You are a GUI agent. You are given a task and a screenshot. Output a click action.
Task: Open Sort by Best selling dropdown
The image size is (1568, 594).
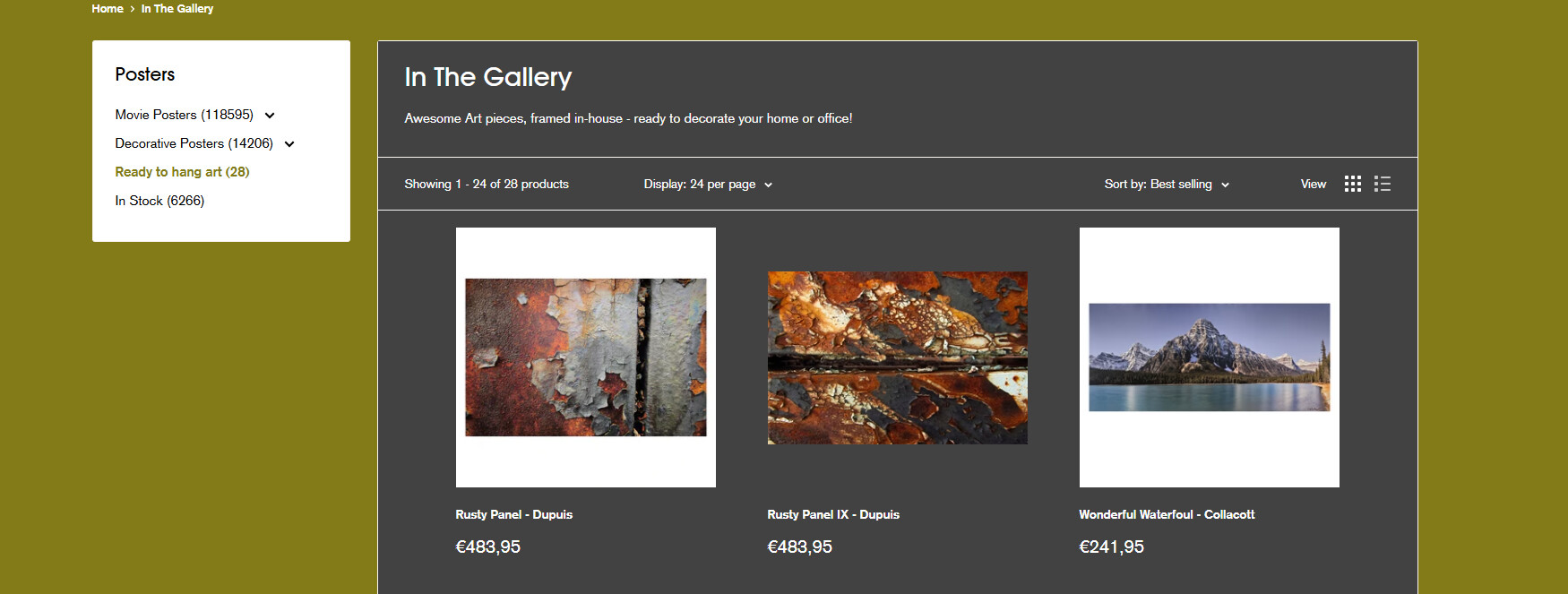click(x=1167, y=185)
